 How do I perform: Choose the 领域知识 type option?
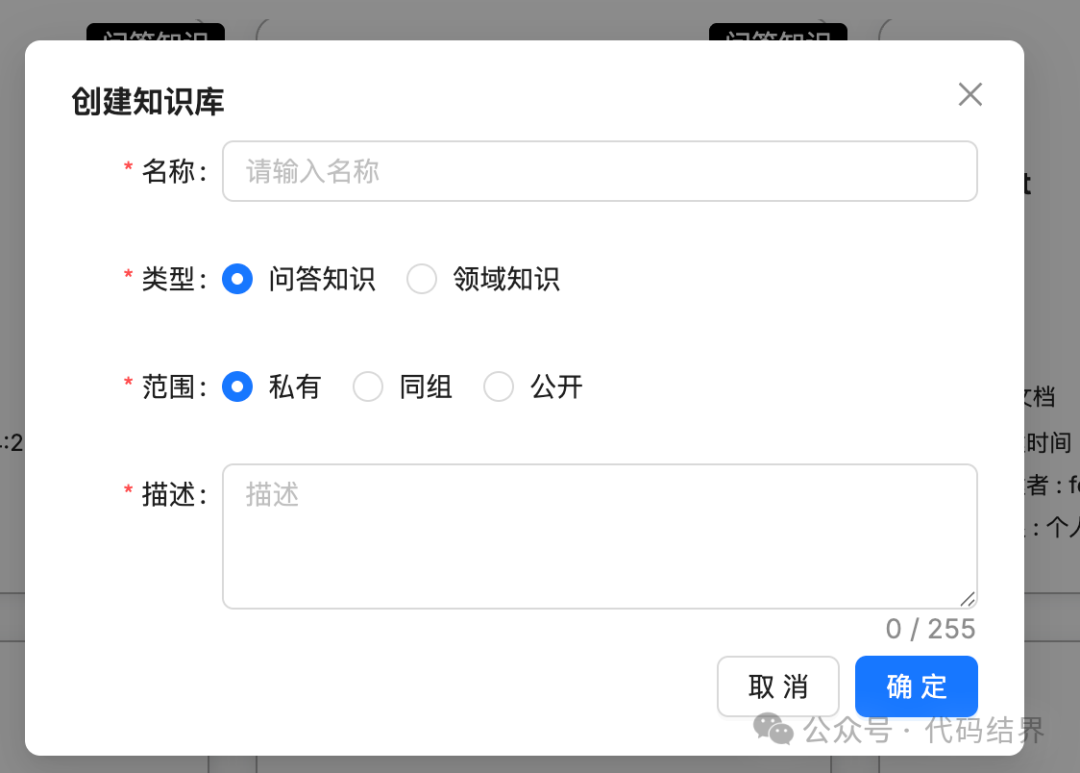(422, 279)
